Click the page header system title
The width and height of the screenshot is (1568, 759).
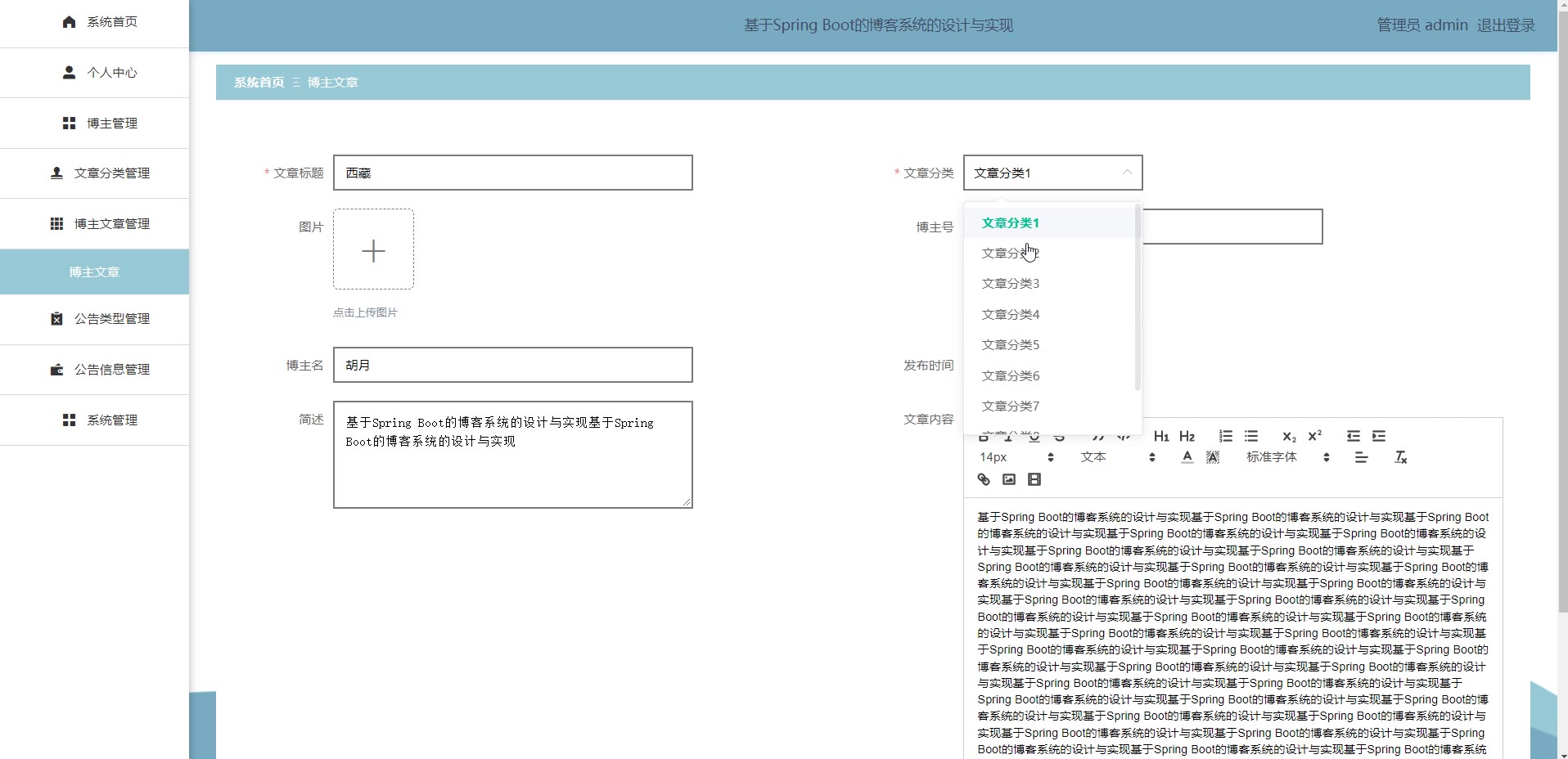coord(878,25)
